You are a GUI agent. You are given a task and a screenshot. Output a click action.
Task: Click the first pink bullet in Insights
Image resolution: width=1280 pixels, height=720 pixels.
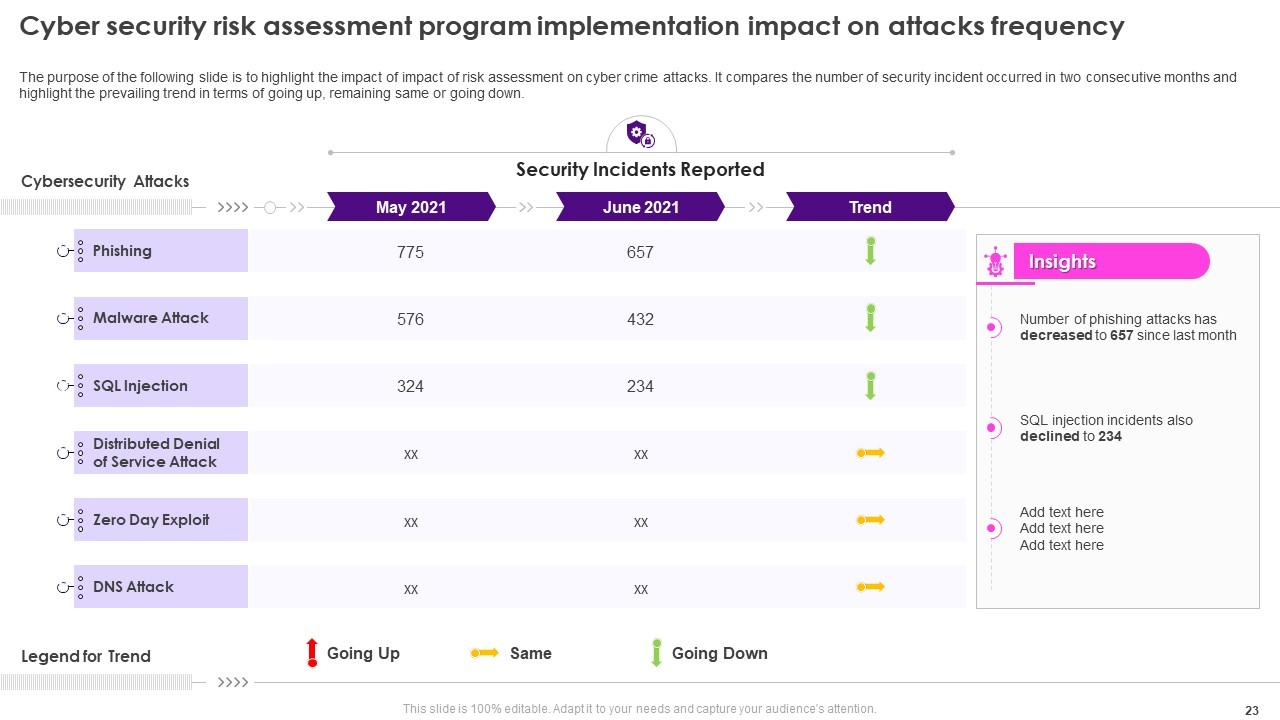(993, 327)
